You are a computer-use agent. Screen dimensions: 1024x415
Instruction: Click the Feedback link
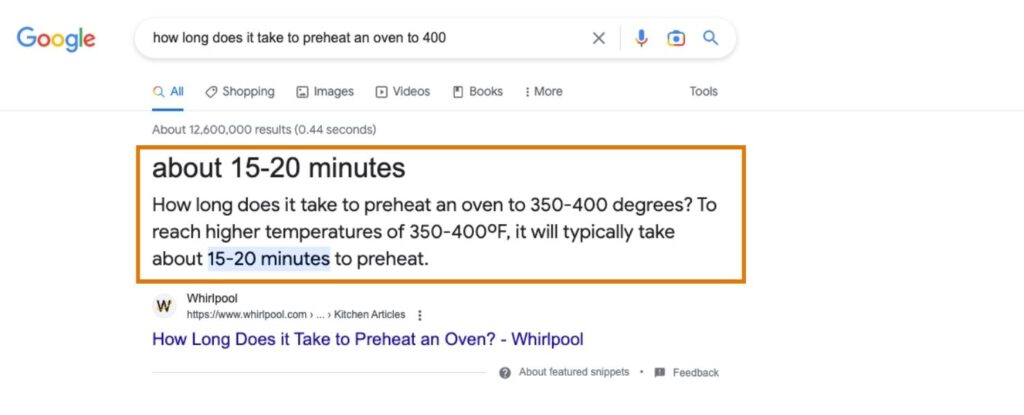[x=695, y=372]
